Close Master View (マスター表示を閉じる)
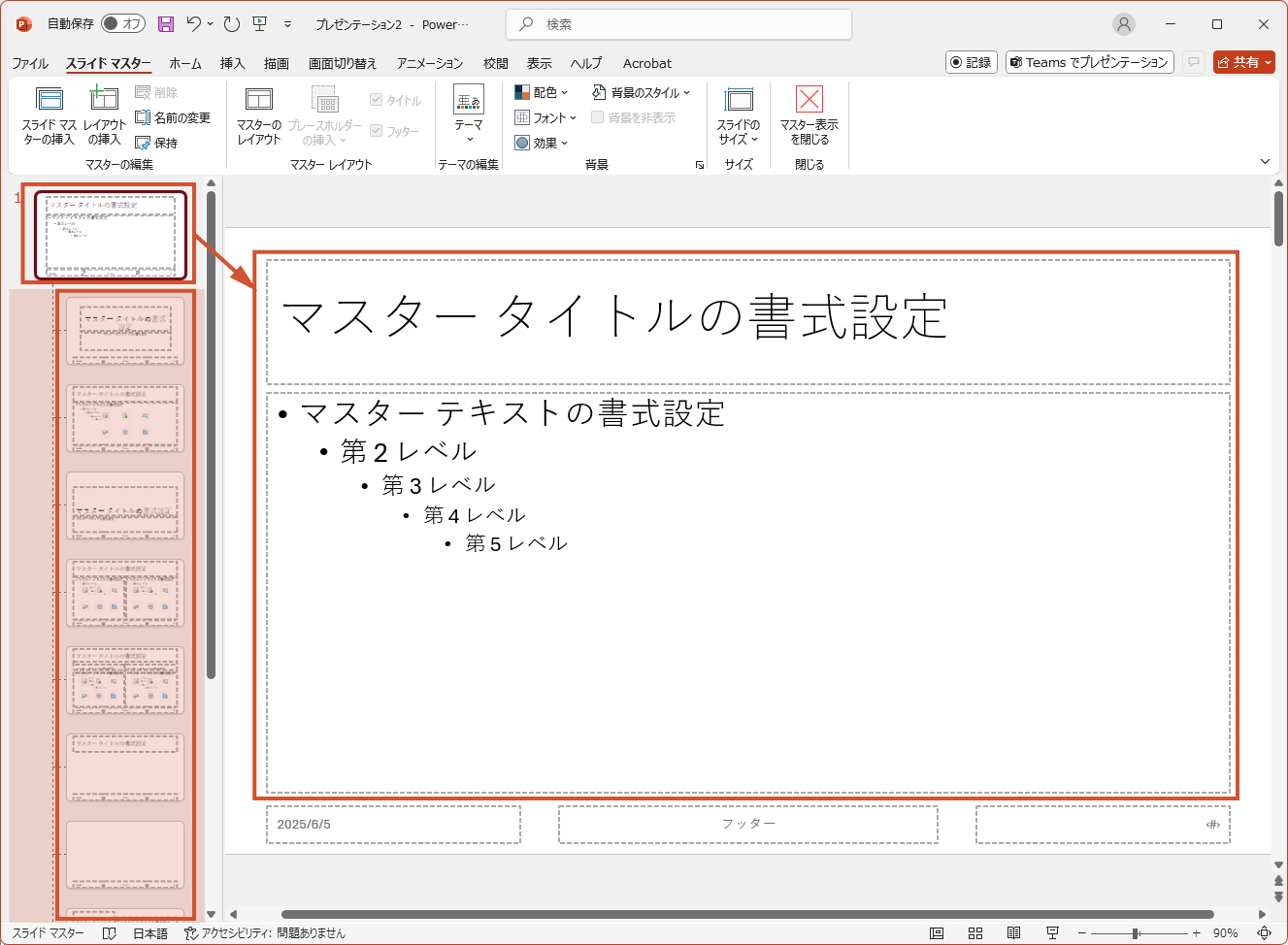 (809, 115)
